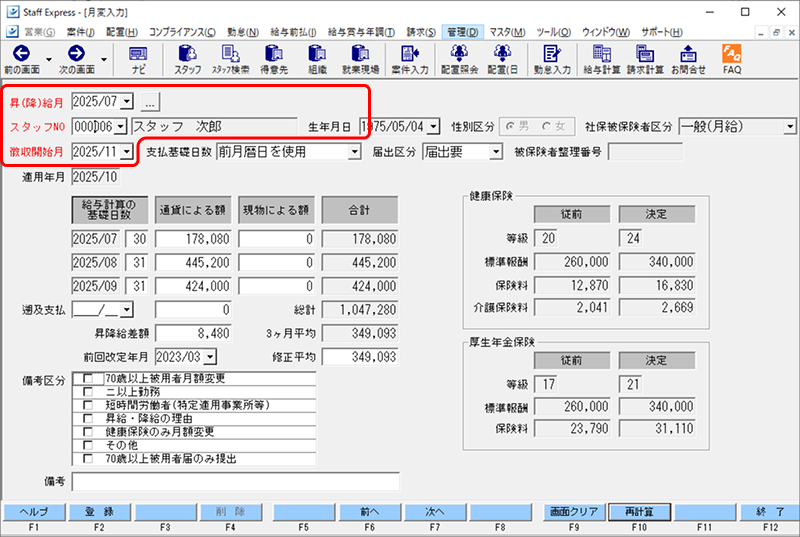Open the 配置(日 toolbar icon
This screenshot has height=537, width=800.
(x=503, y=60)
